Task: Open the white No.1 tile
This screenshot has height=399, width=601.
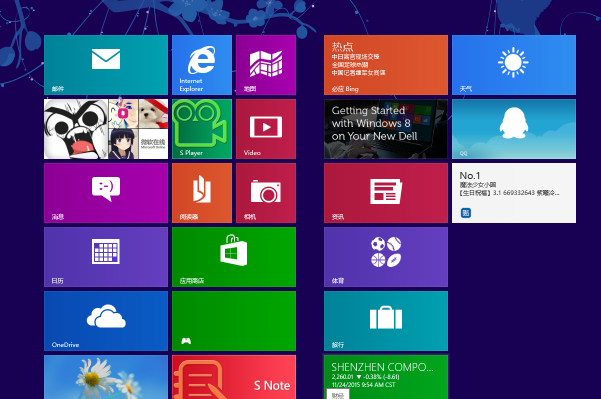Action: (514, 193)
